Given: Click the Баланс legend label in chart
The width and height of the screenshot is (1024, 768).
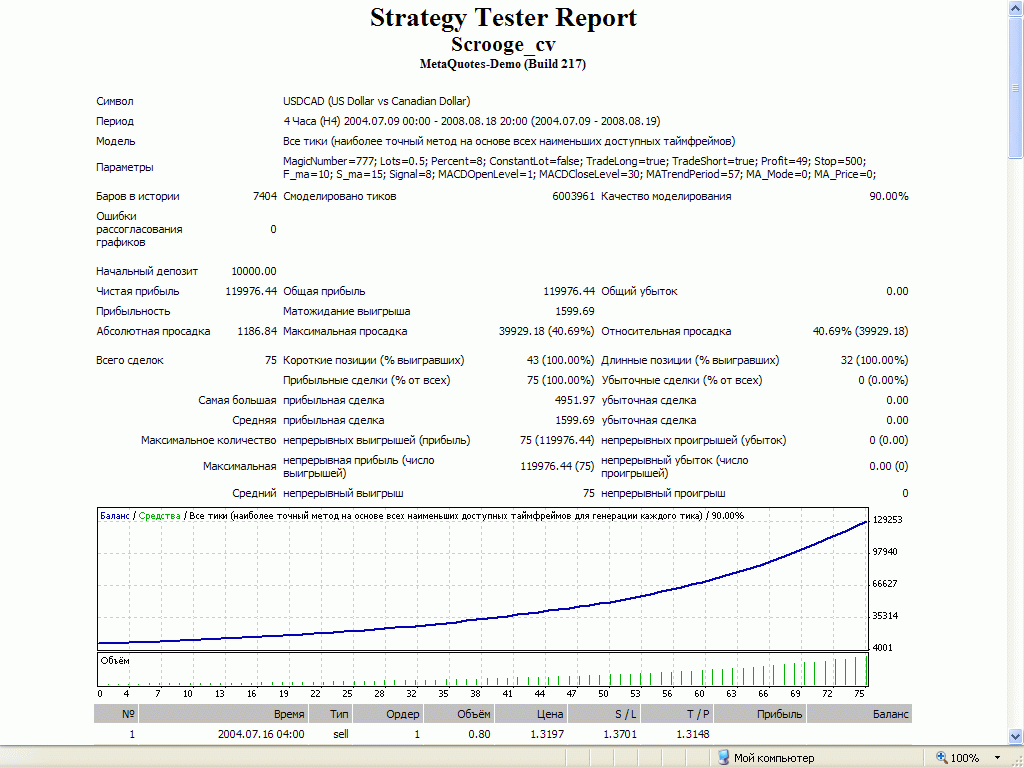Looking at the screenshot, I should (x=116, y=516).
